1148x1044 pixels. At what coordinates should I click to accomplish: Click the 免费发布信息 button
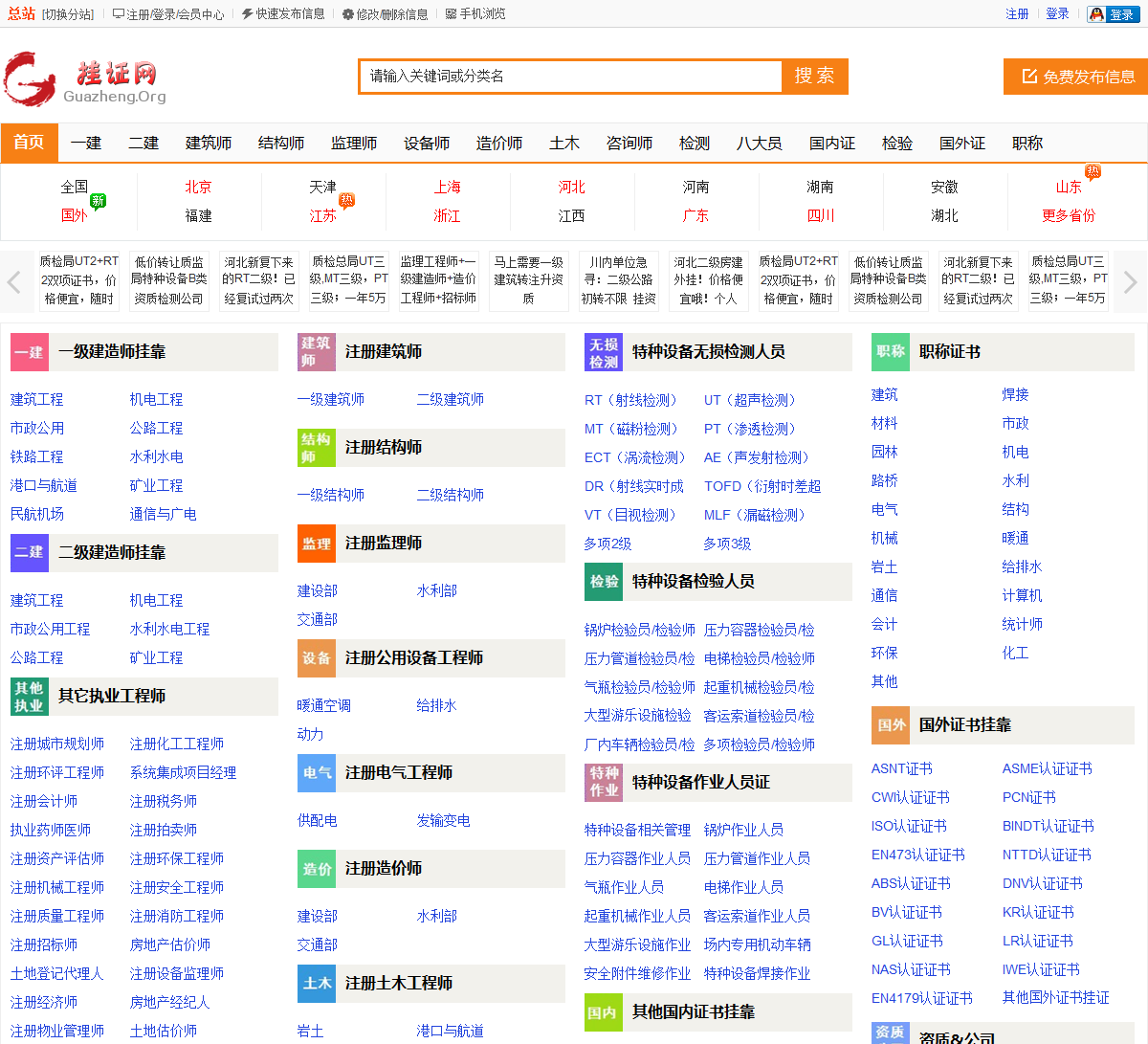tap(1075, 77)
